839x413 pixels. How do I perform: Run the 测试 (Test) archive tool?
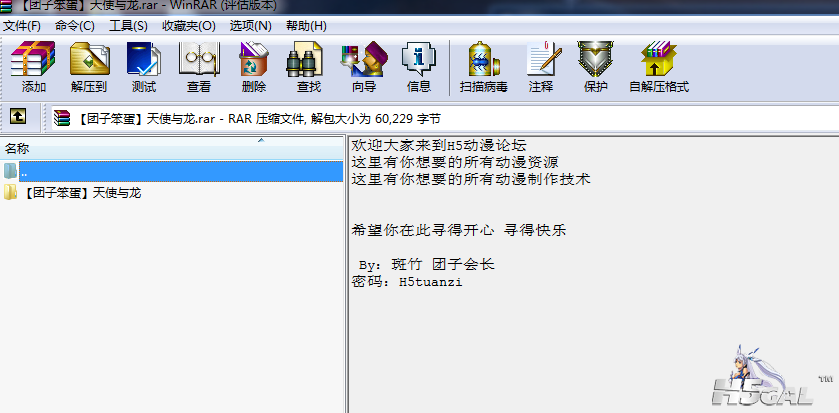(144, 66)
